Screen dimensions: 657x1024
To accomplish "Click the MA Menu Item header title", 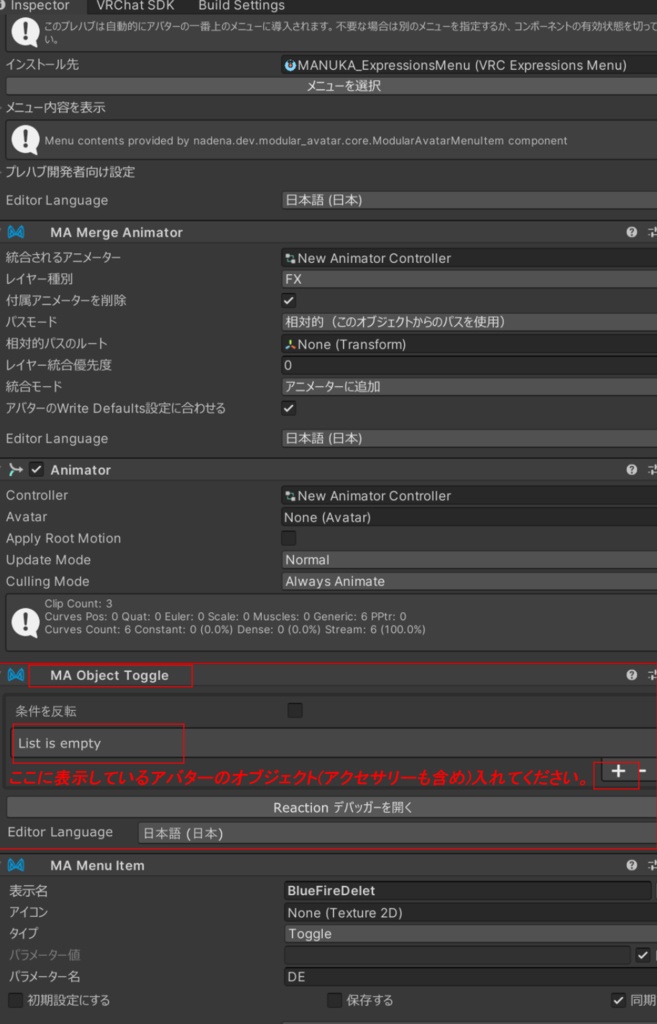I will (x=97, y=865).
